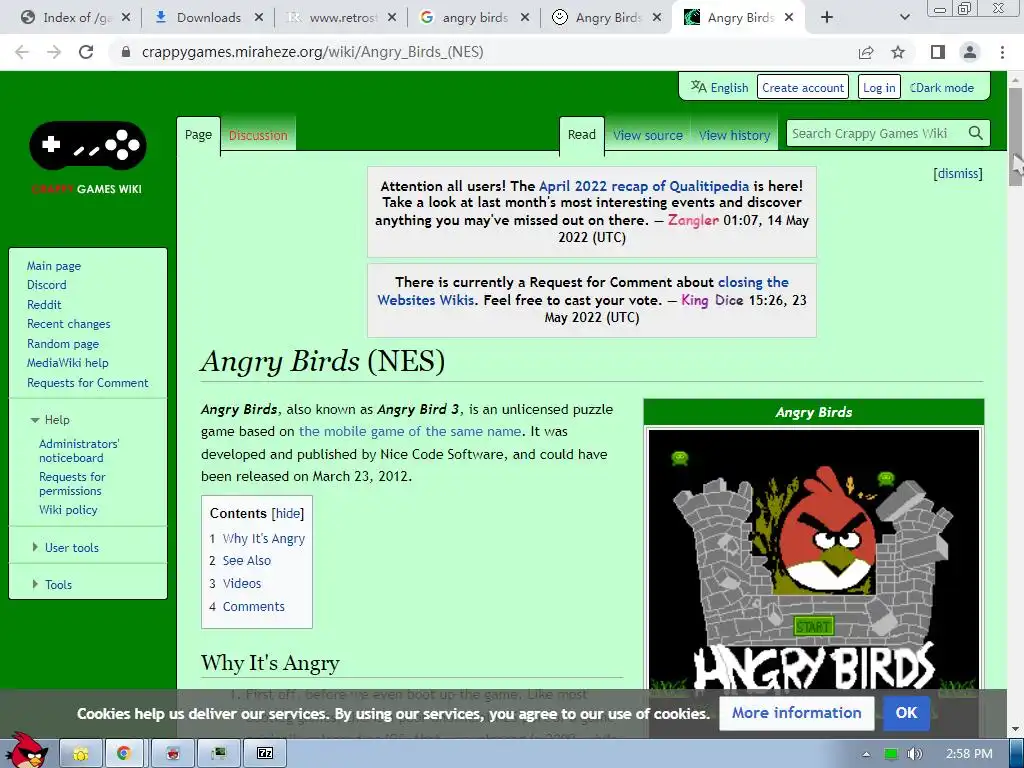
Task: Open Random page in sidebar
Action: click(63, 344)
